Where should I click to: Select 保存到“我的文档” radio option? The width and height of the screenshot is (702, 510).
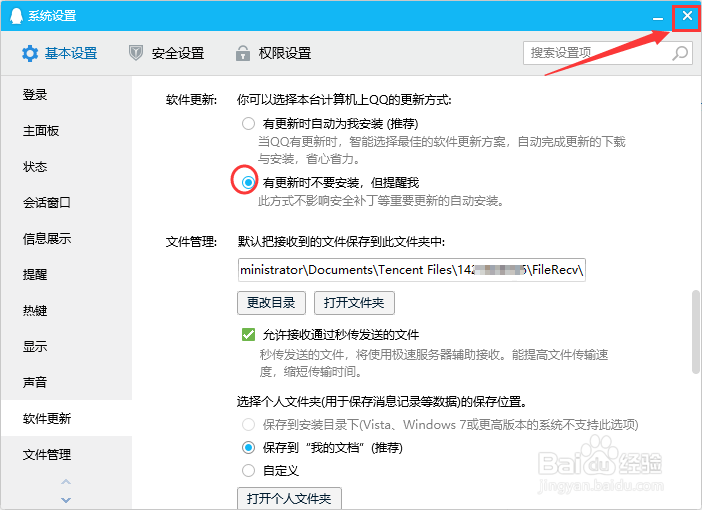click(x=248, y=447)
